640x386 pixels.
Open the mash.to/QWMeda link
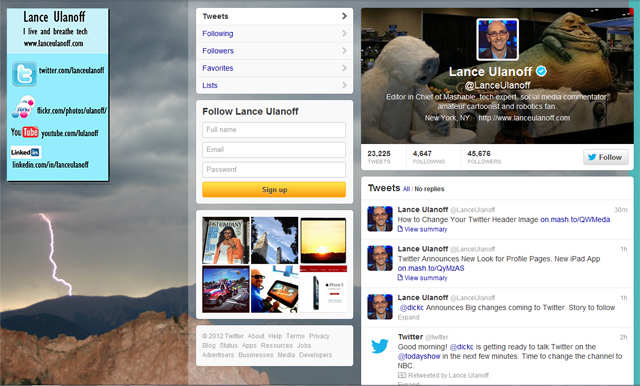coord(575,220)
